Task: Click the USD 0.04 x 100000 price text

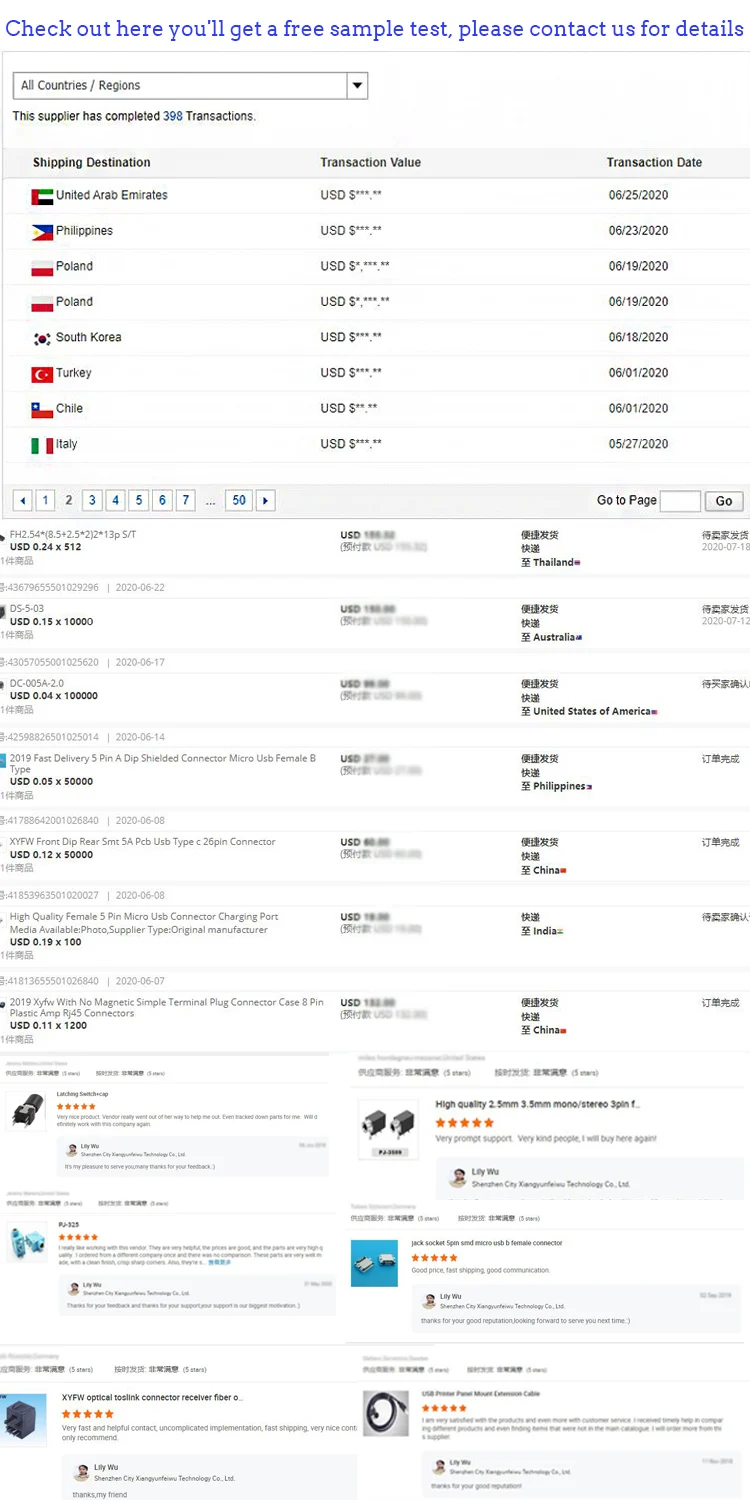Action: 54,696
